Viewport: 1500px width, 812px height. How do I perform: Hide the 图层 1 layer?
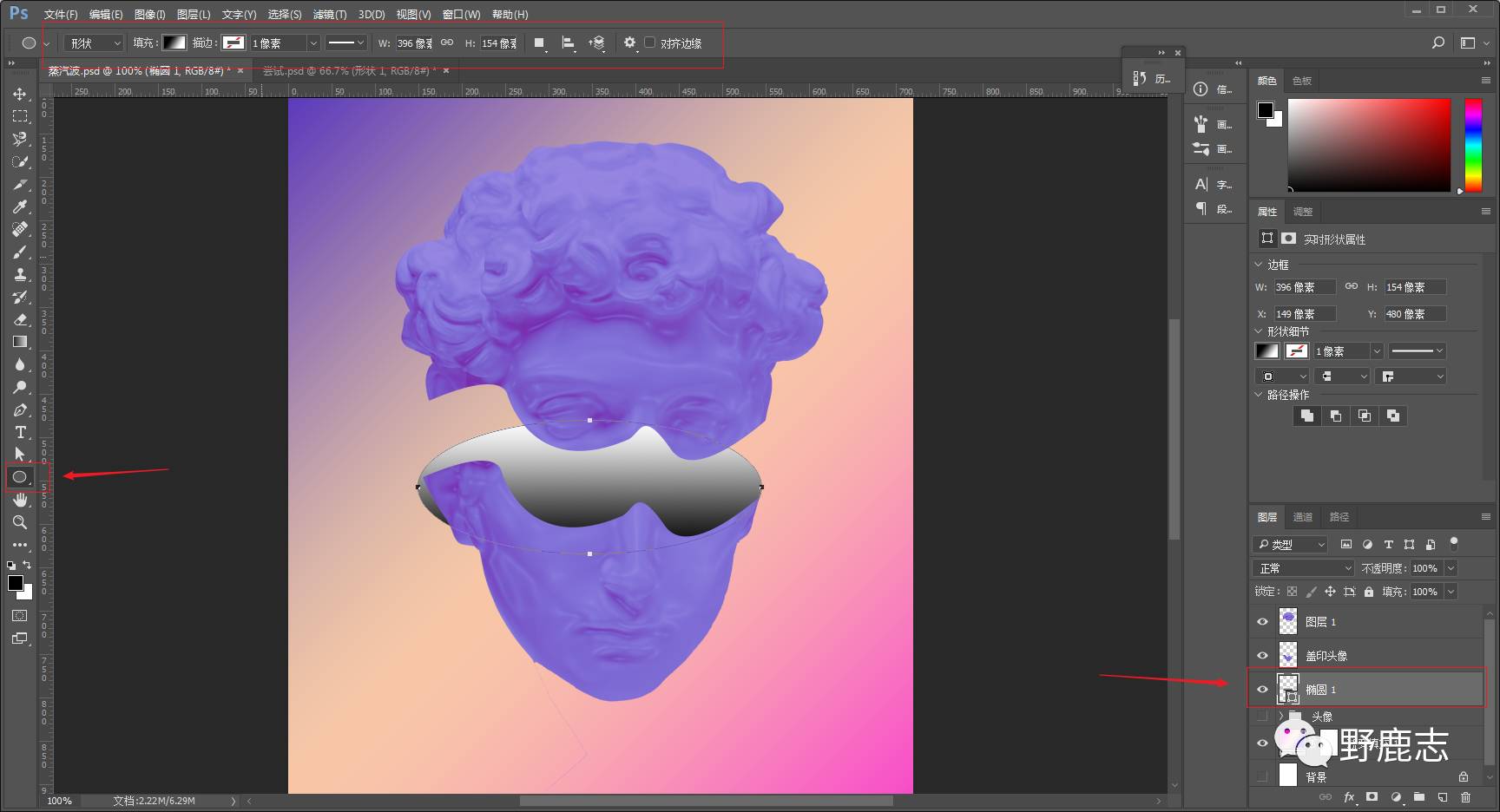1262,622
